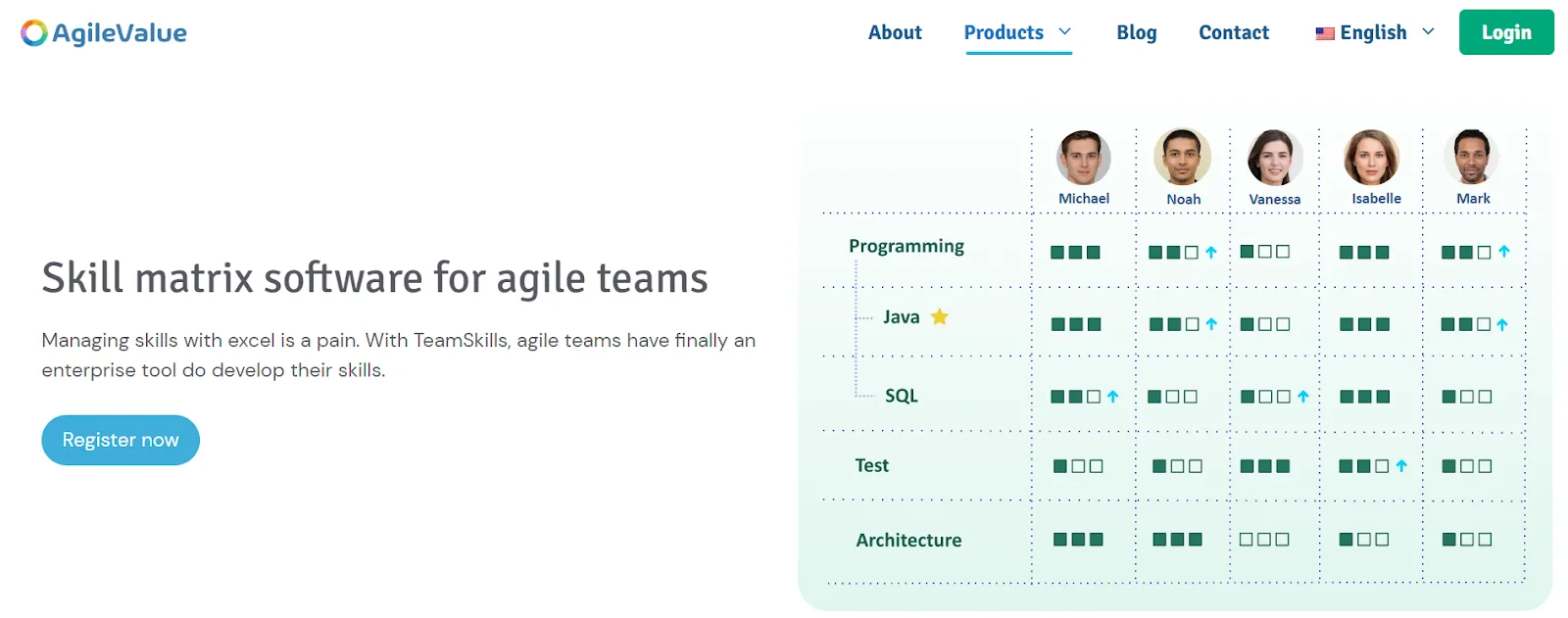Click Vanessa's avatar photo

pos(1274,157)
